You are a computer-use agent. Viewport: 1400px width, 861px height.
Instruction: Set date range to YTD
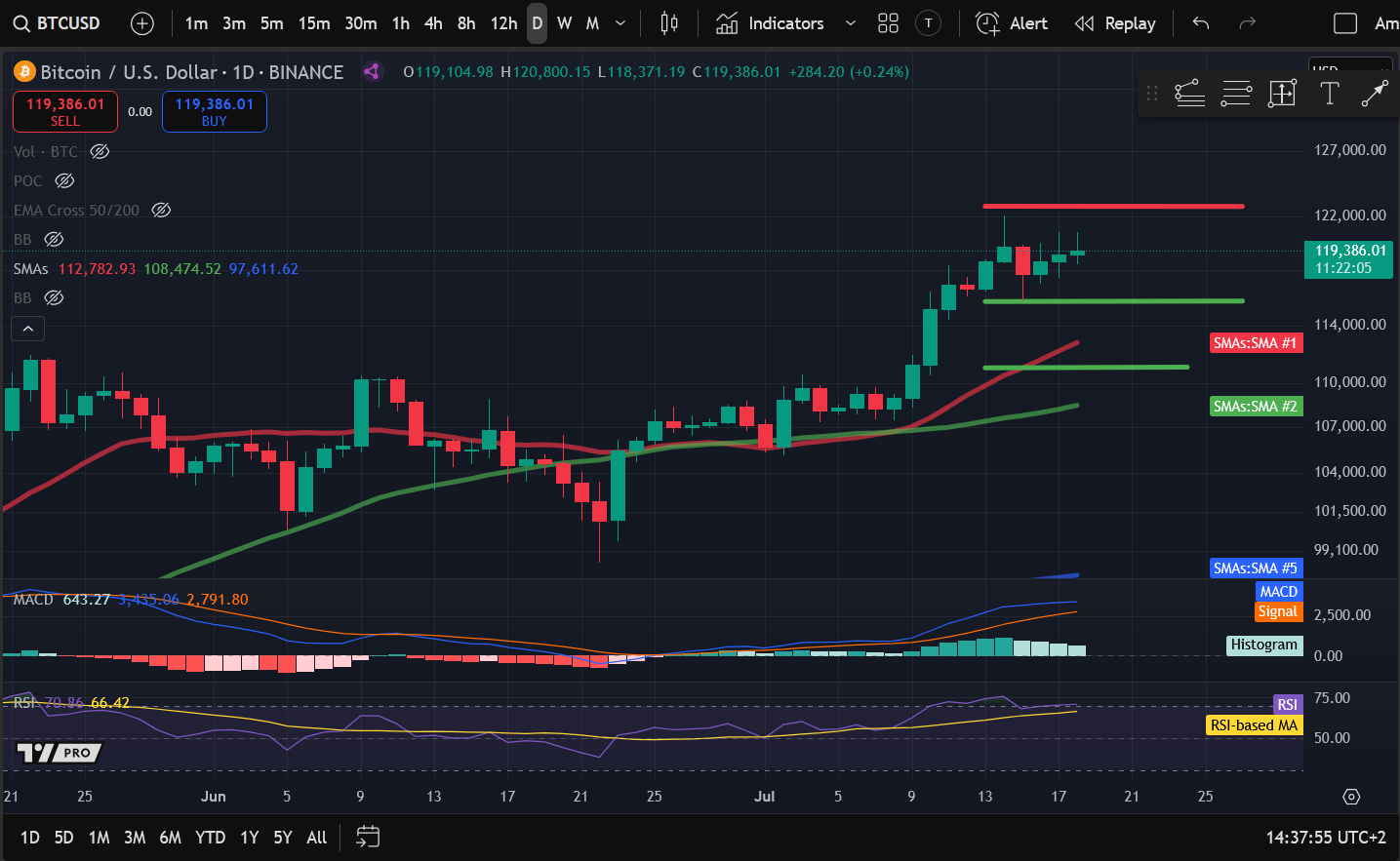210,837
